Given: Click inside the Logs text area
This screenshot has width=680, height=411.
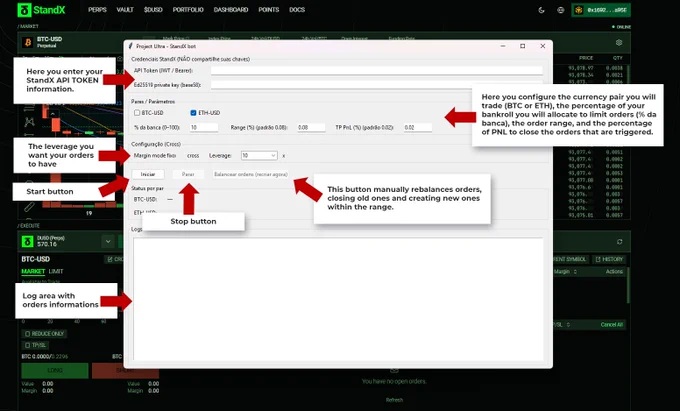Looking at the screenshot, I should (338, 299).
